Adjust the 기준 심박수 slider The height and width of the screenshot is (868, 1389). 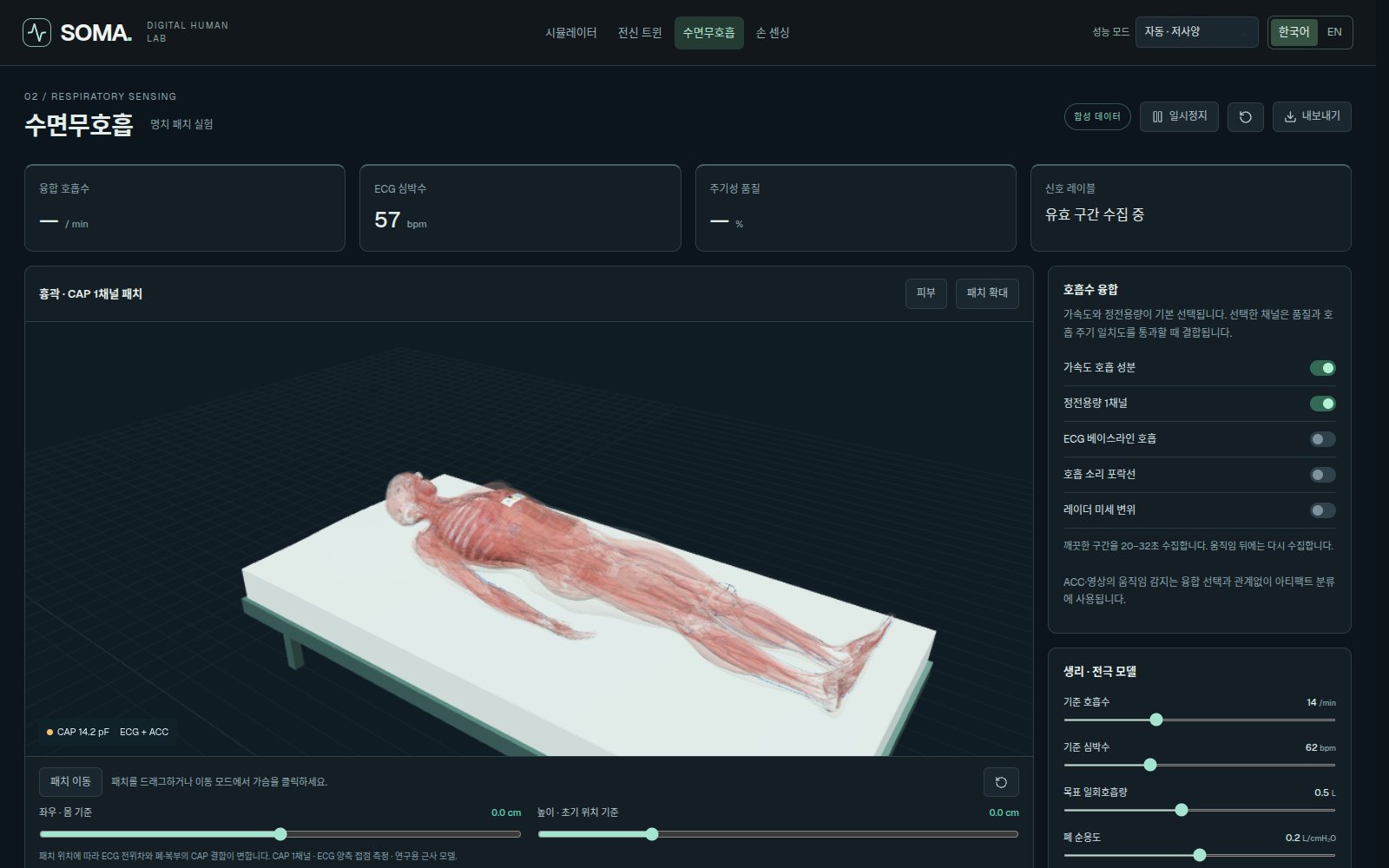[1199, 765]
